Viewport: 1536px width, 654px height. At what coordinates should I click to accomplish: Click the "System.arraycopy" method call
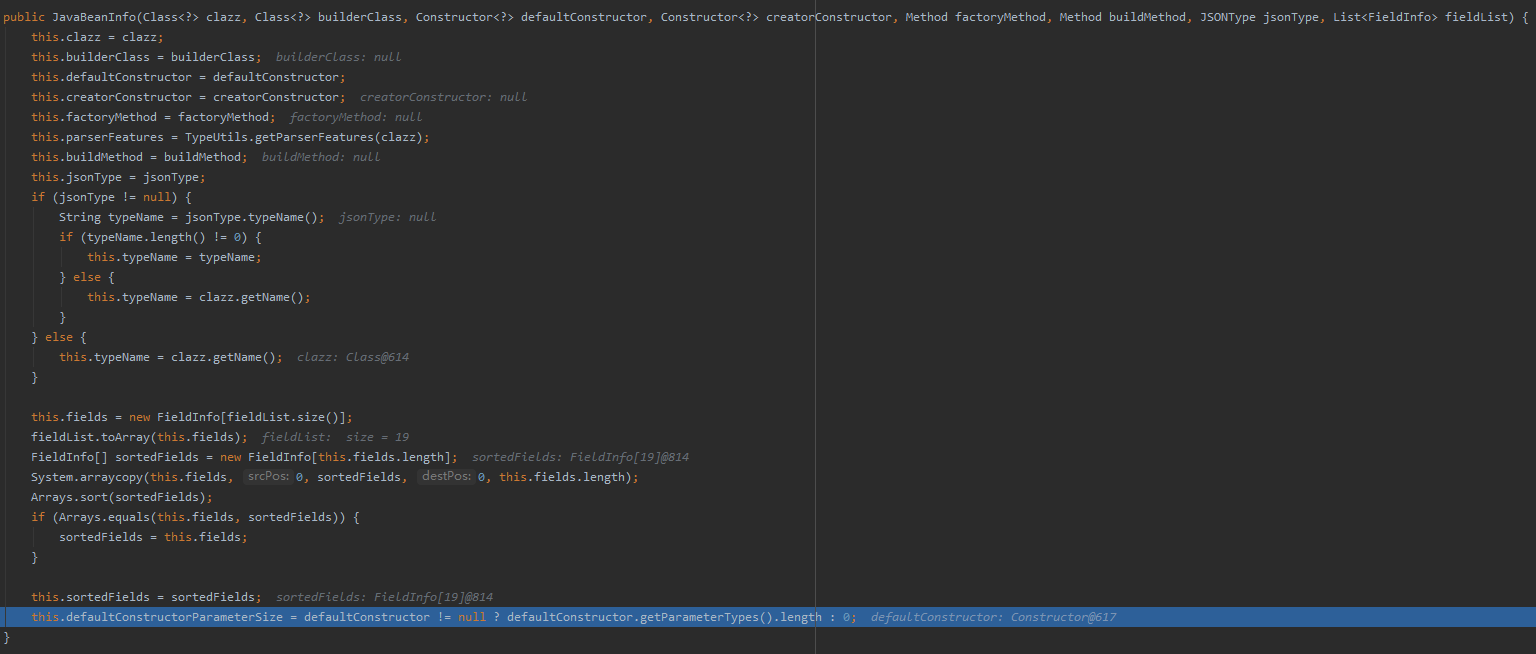point(87,477)
